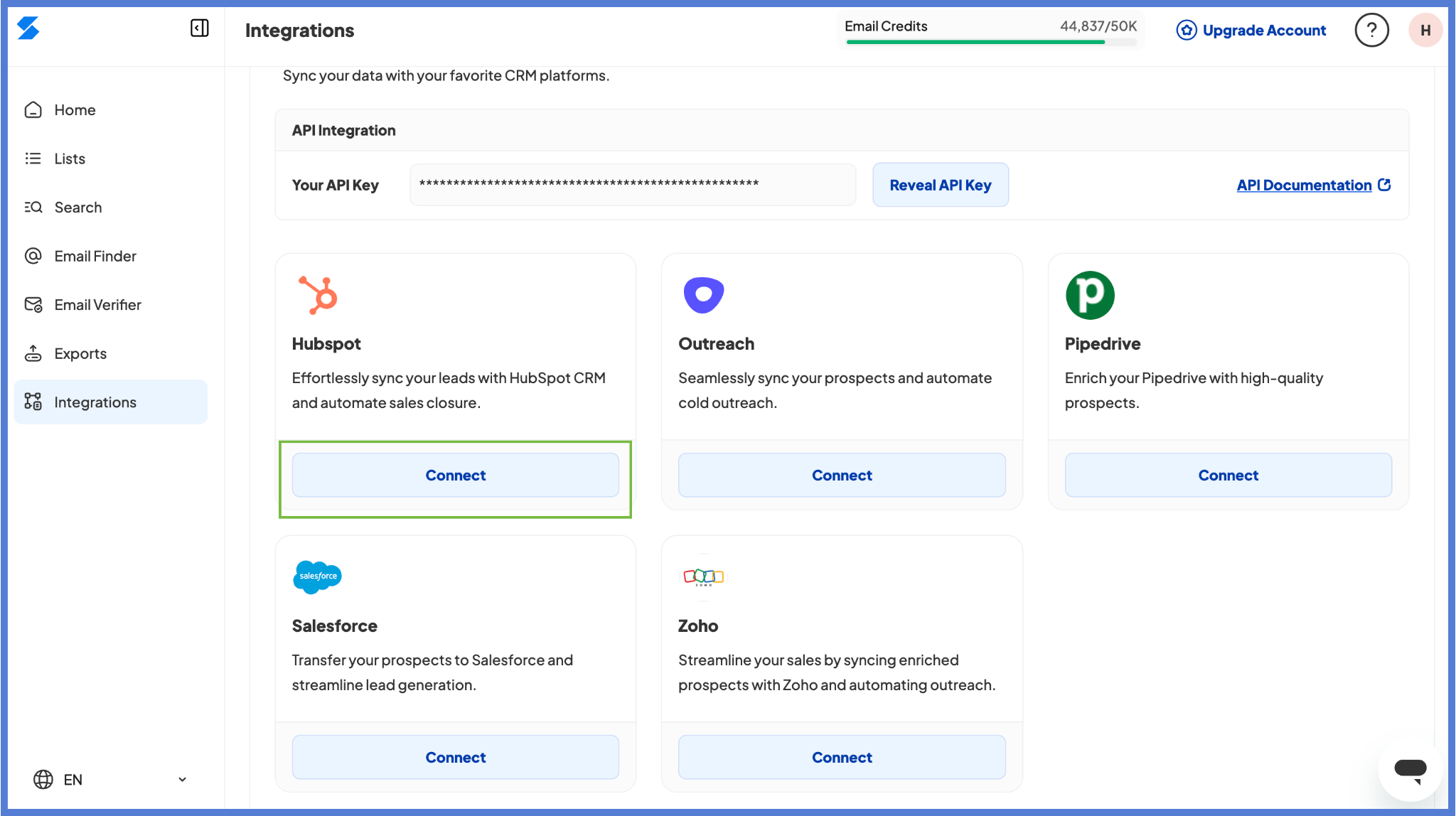
Task: Click the masked API key field
Action: [632, 185]
